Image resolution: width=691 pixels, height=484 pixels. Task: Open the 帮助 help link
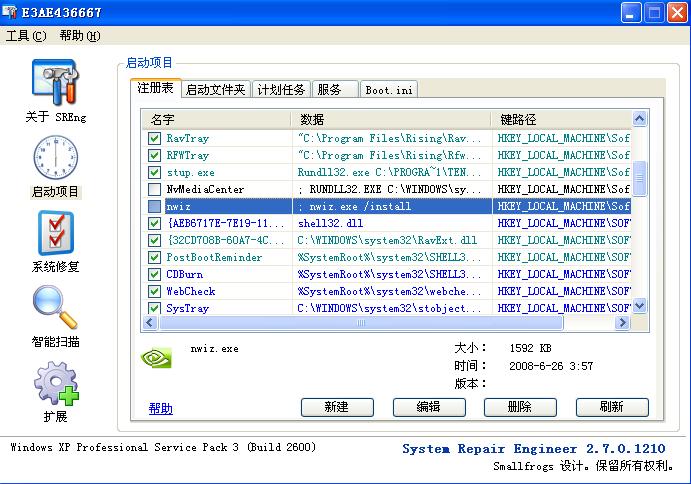(x=160, y=409)
